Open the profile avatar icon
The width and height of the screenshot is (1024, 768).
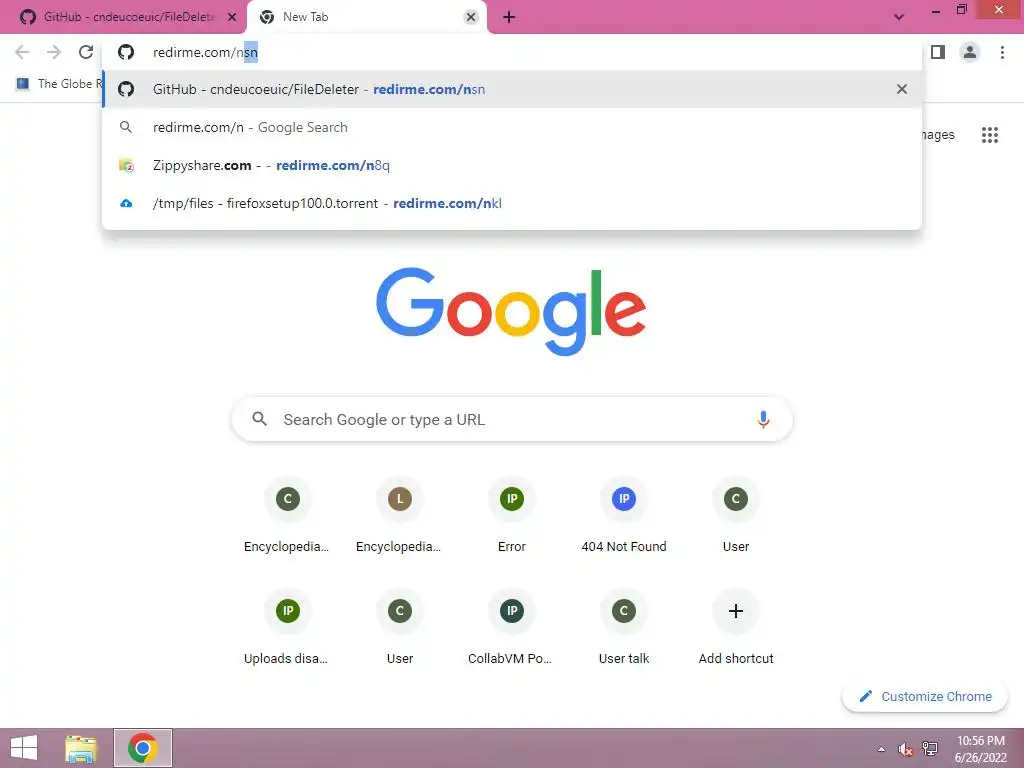click(970, 52)
